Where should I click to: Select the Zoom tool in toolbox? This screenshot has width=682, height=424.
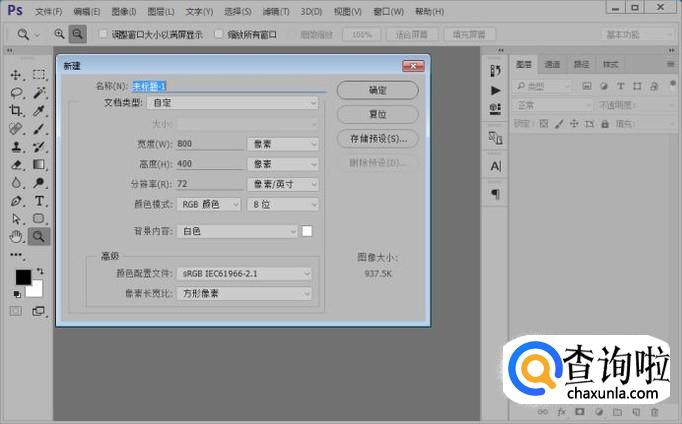tap(39, 237)
